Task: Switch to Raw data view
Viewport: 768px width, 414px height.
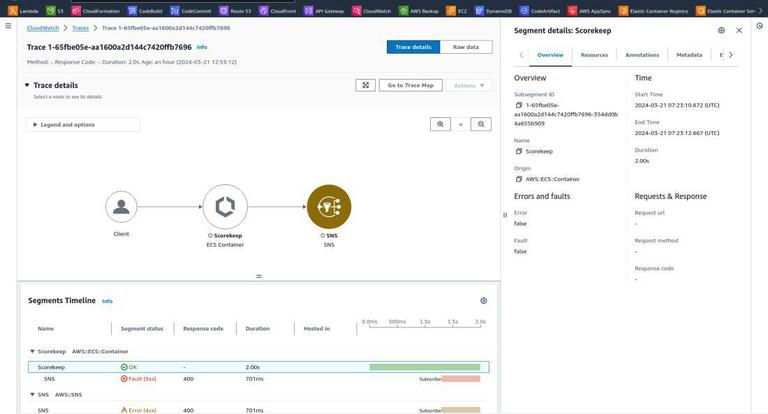Action: [466, 47]
